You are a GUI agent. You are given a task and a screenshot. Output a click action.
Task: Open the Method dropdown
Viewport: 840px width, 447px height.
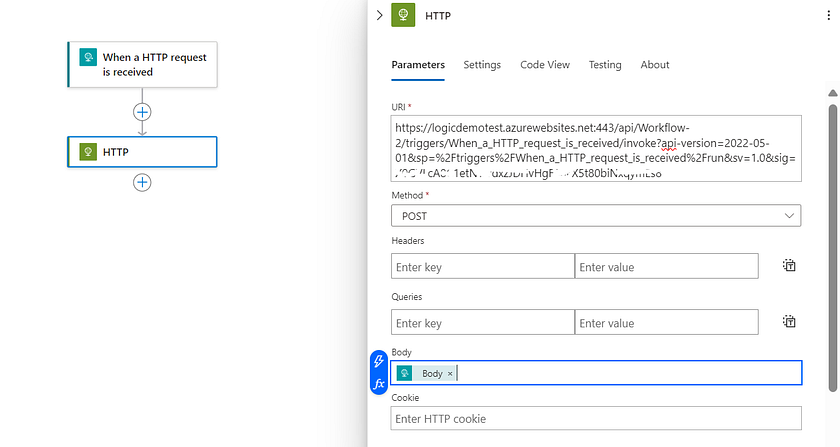tap(596, 215)
